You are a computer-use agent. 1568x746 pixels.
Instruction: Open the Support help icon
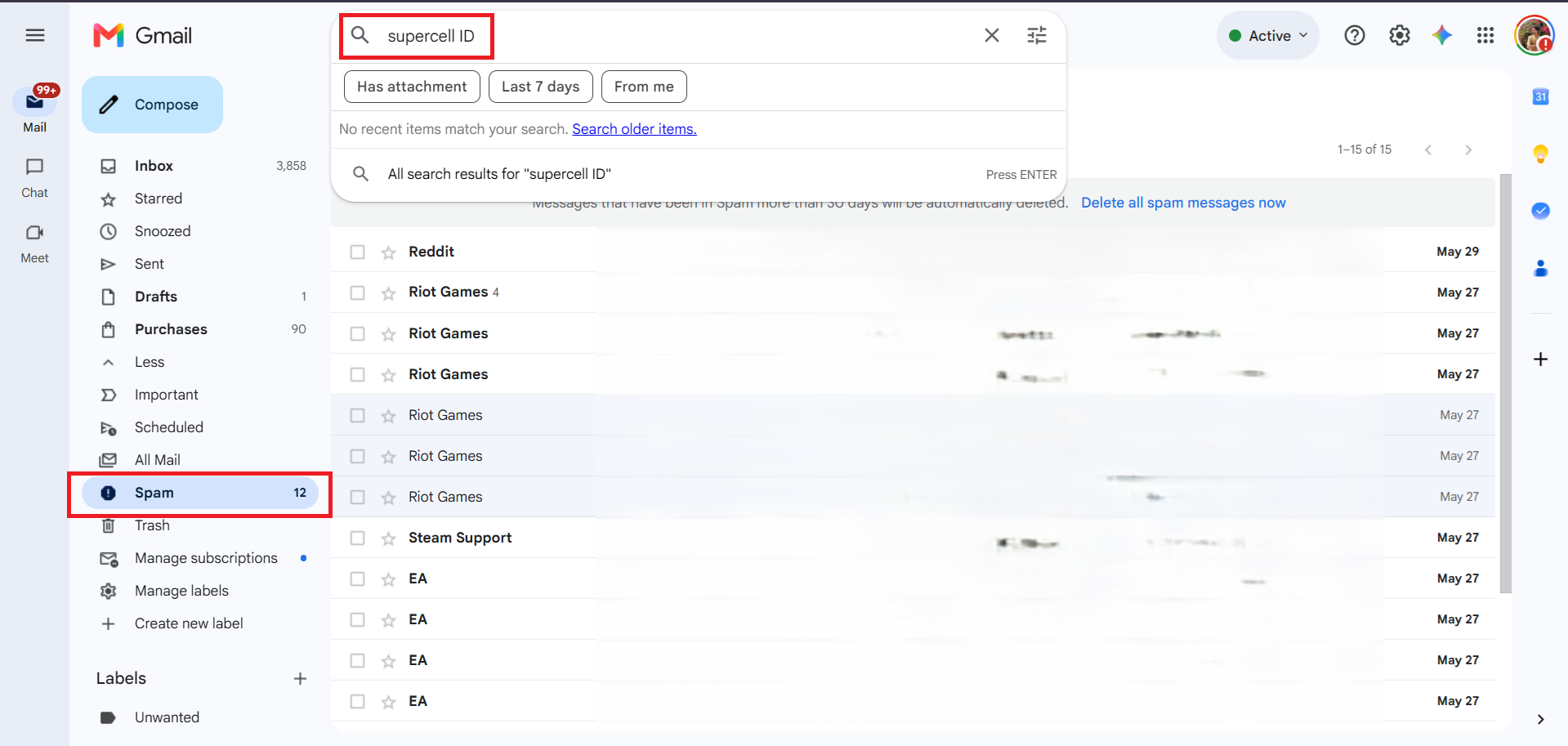[x=1354, y=35]
